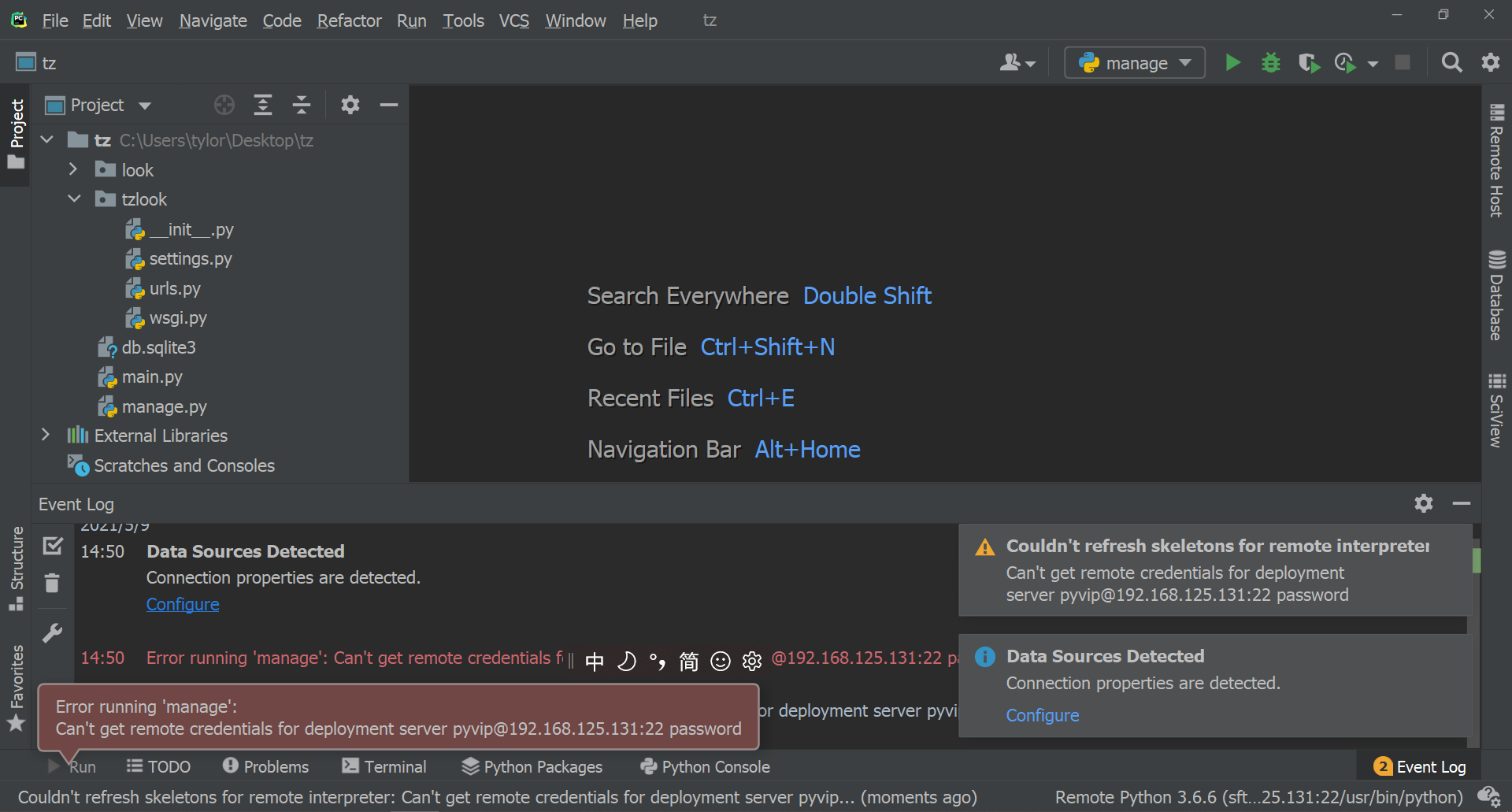Click the Stop process button
Image resolution: width=1512 pixels, height=812 pixels.
(1403, 62)
